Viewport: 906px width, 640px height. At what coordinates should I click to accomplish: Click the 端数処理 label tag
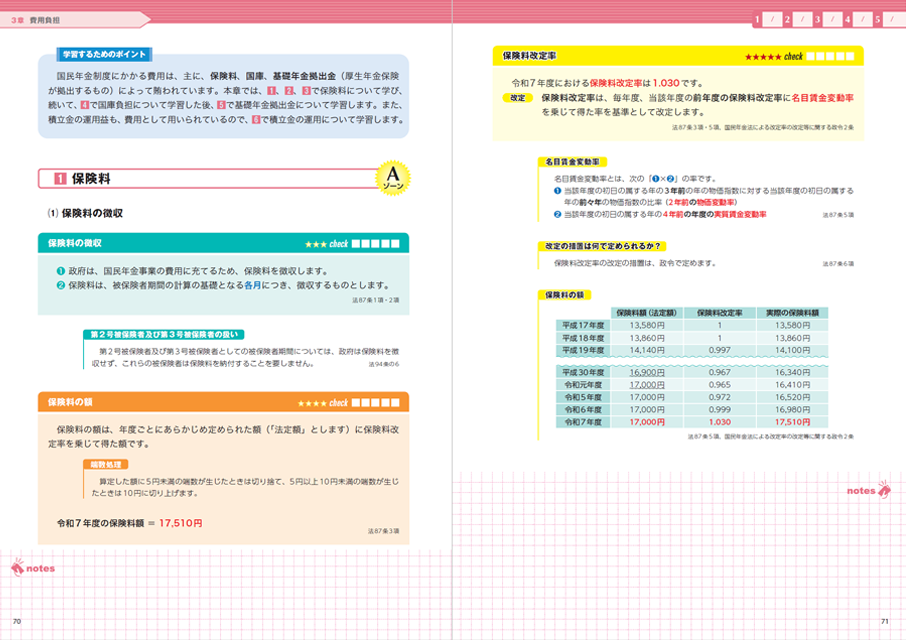[105, 465]
